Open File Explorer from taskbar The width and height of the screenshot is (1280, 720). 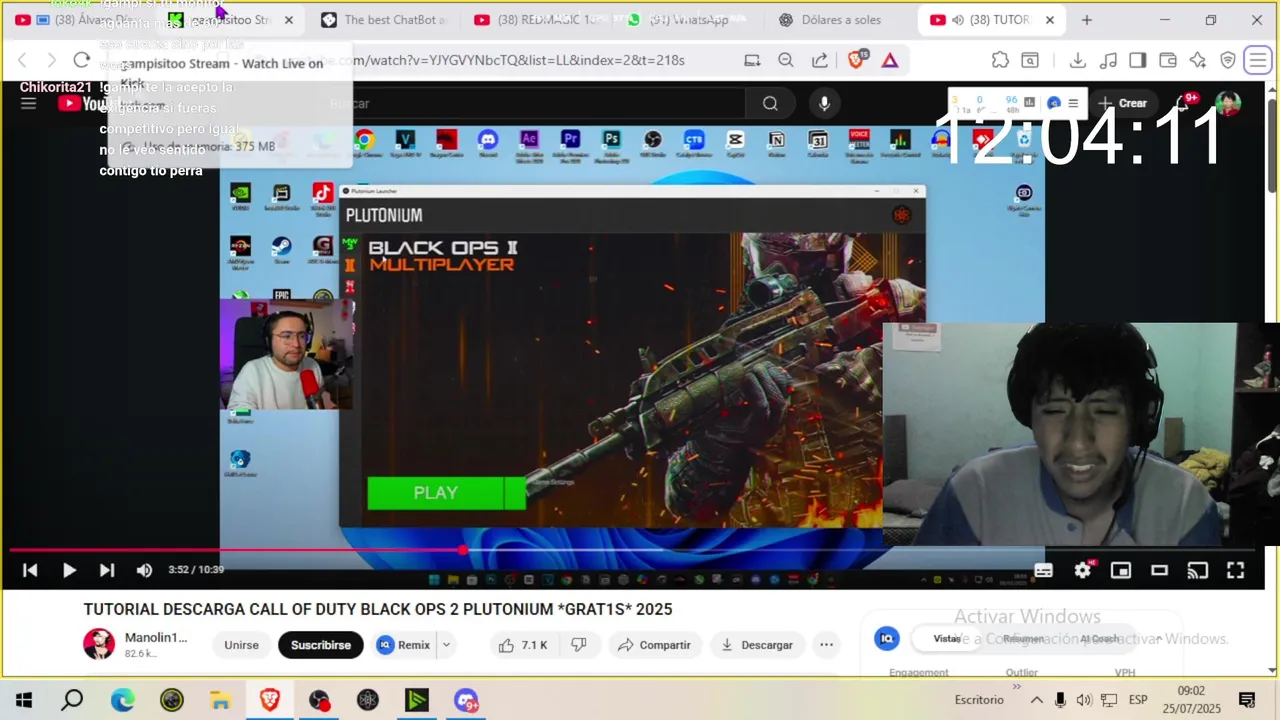[220, 700]
